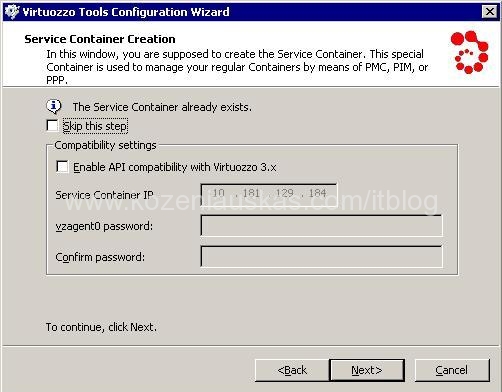Click the 'vzagent0 password:' label
This screenshot has width=502, height=392.
click(x=104, y=226)
